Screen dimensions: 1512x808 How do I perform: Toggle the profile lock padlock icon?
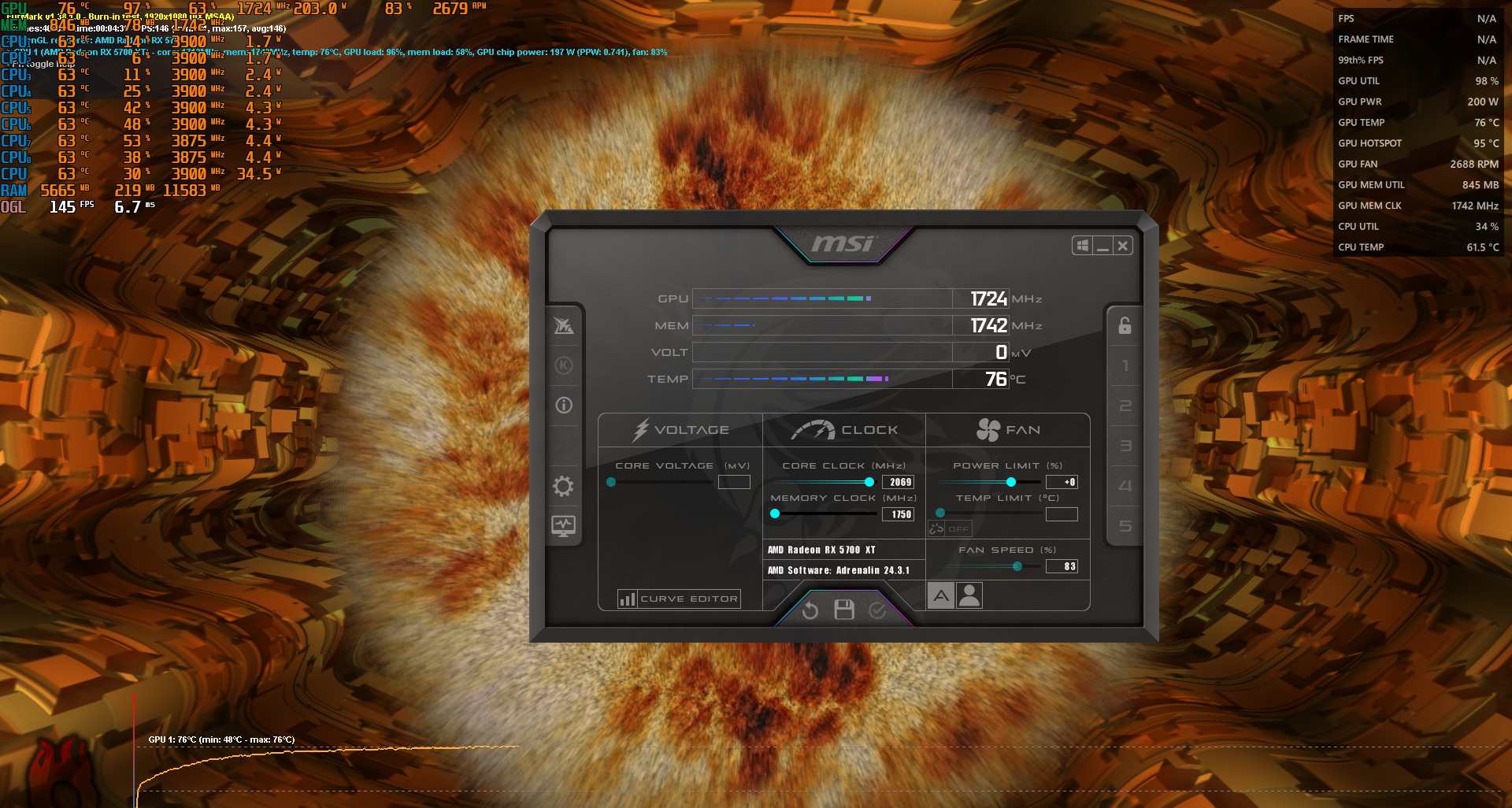[x=1125, y=325]
